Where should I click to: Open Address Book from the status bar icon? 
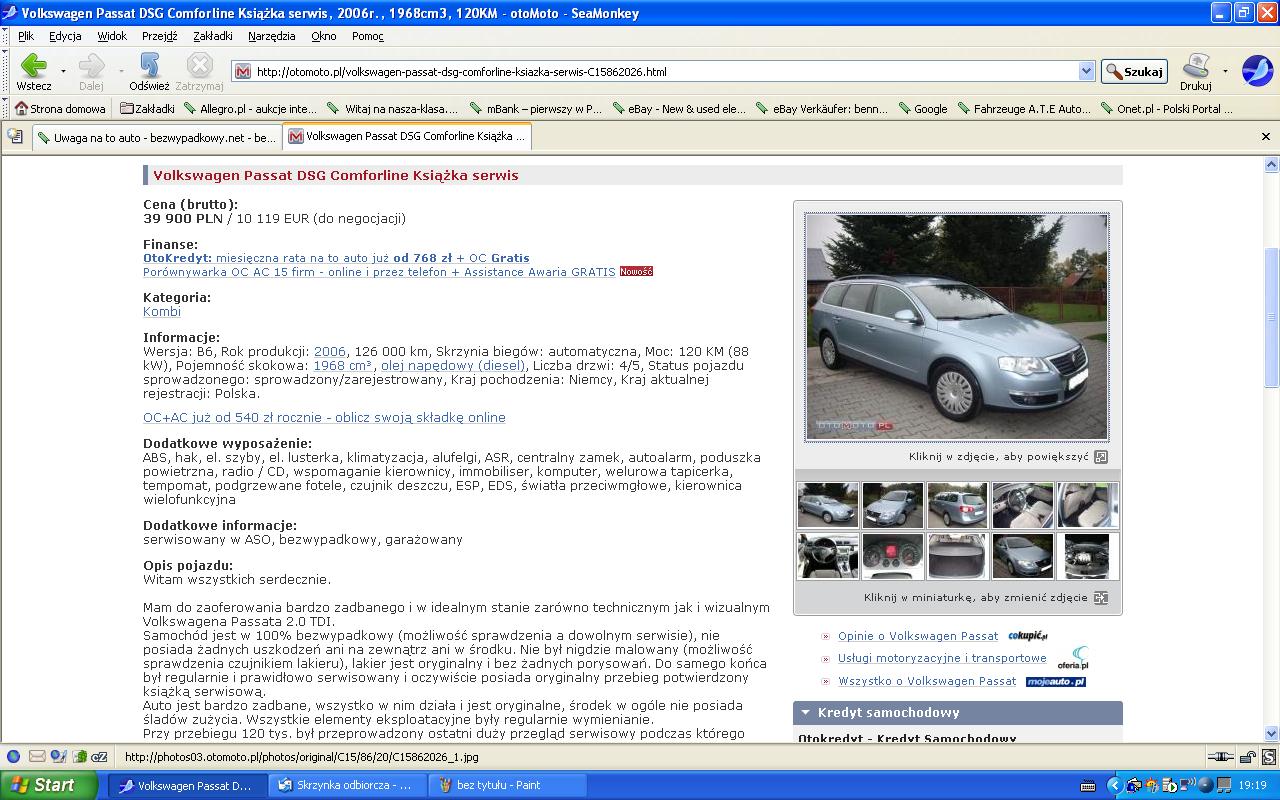(x=80, y=757)
